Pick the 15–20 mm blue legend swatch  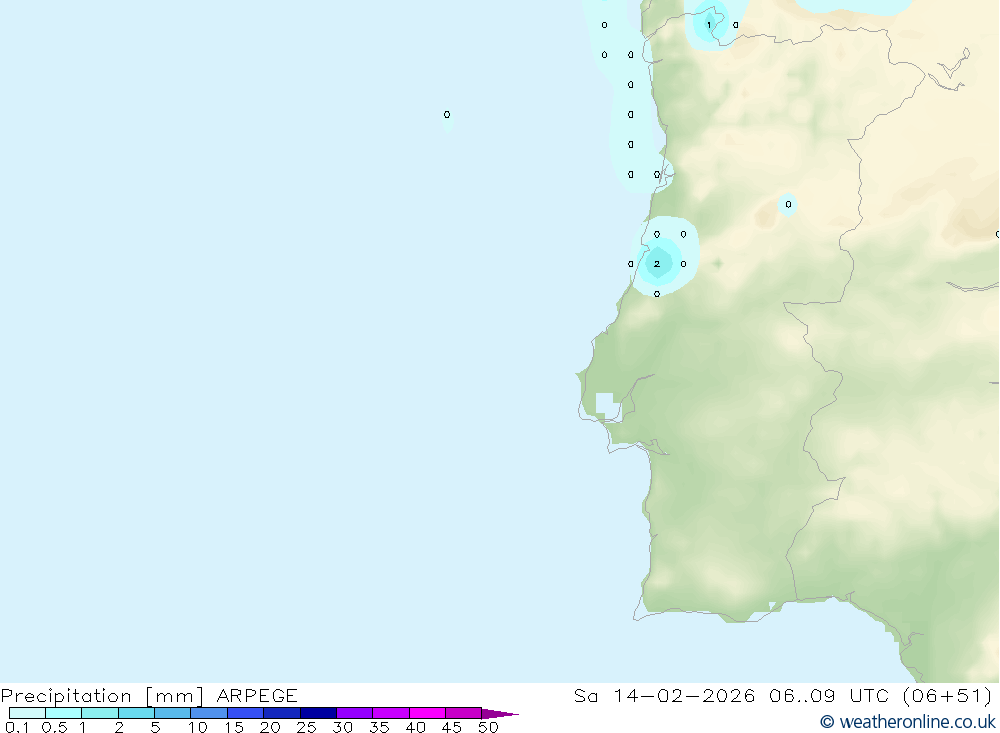[x=246, y=713]
